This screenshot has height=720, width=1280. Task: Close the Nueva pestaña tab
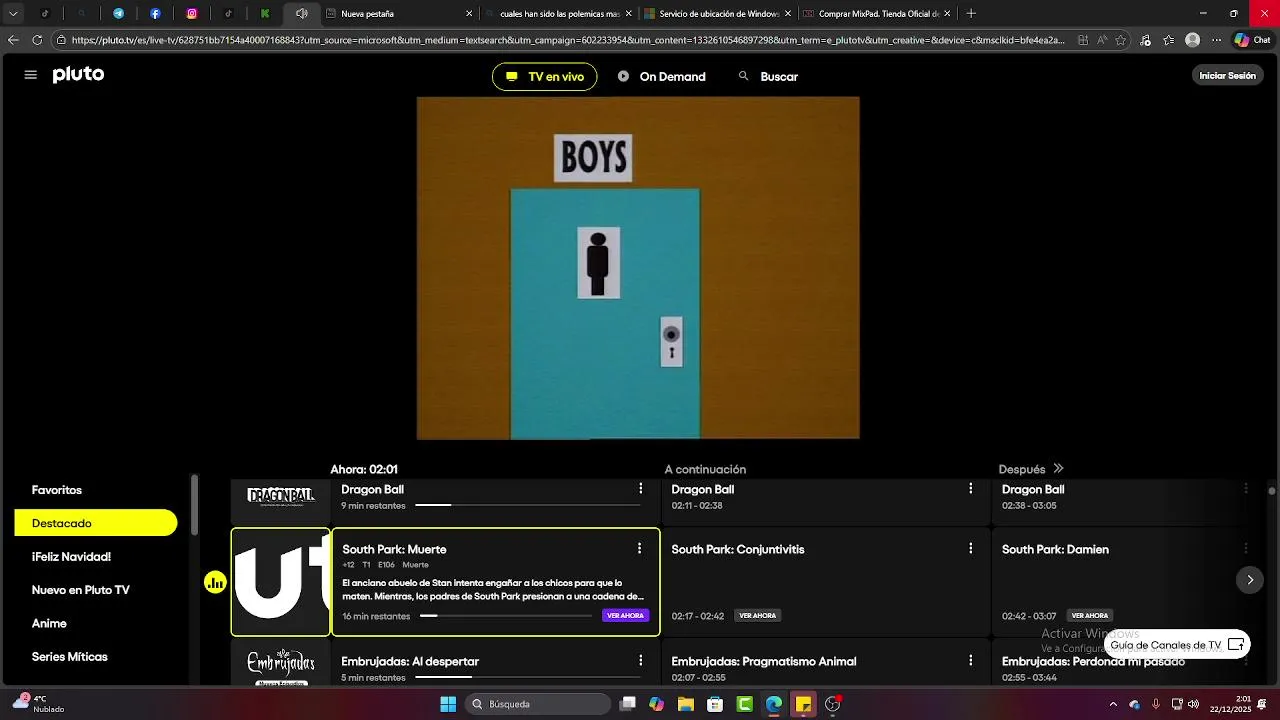[x=469, y=14]
